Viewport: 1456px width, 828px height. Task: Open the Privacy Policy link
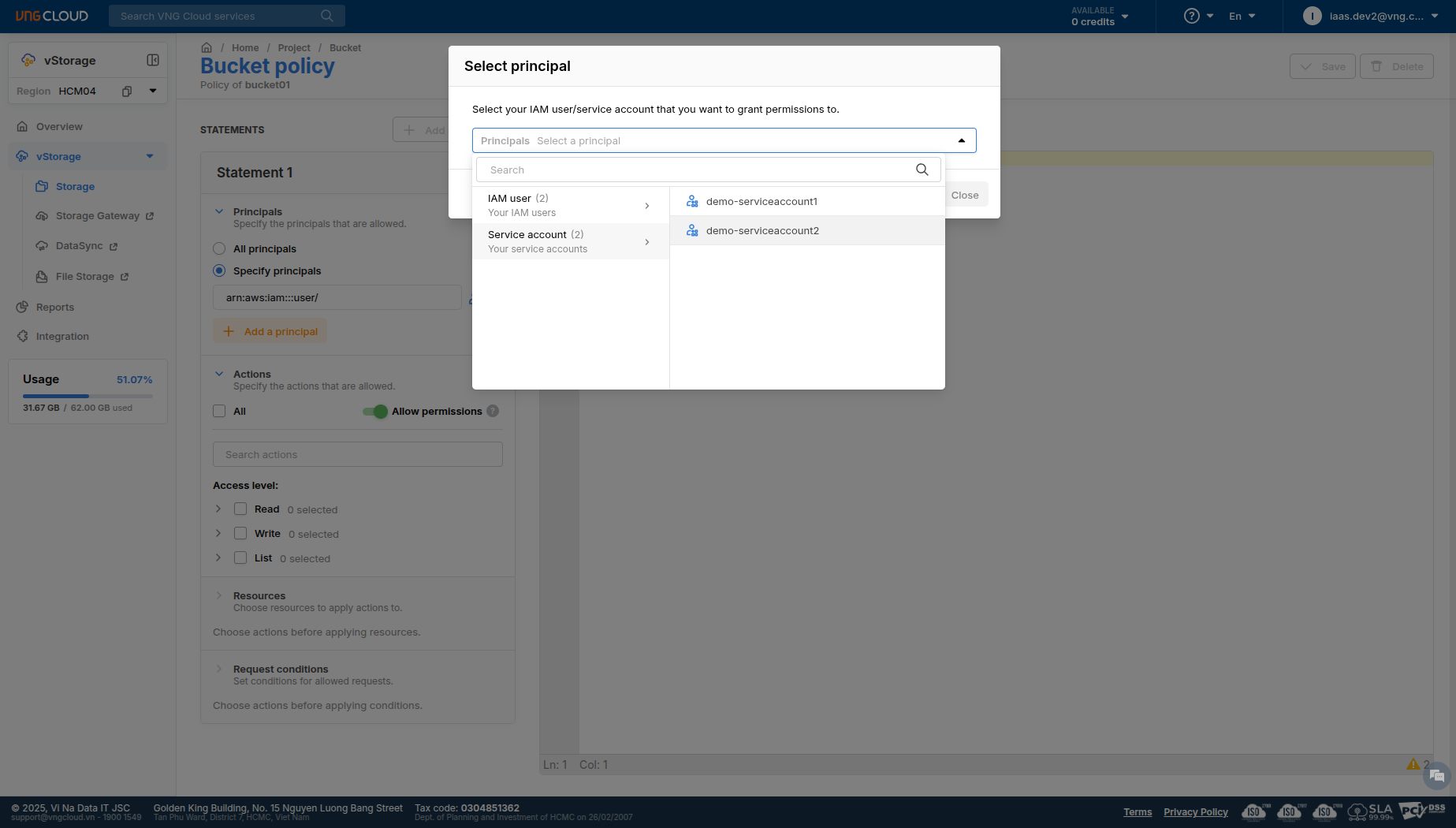click(1195, 812)
